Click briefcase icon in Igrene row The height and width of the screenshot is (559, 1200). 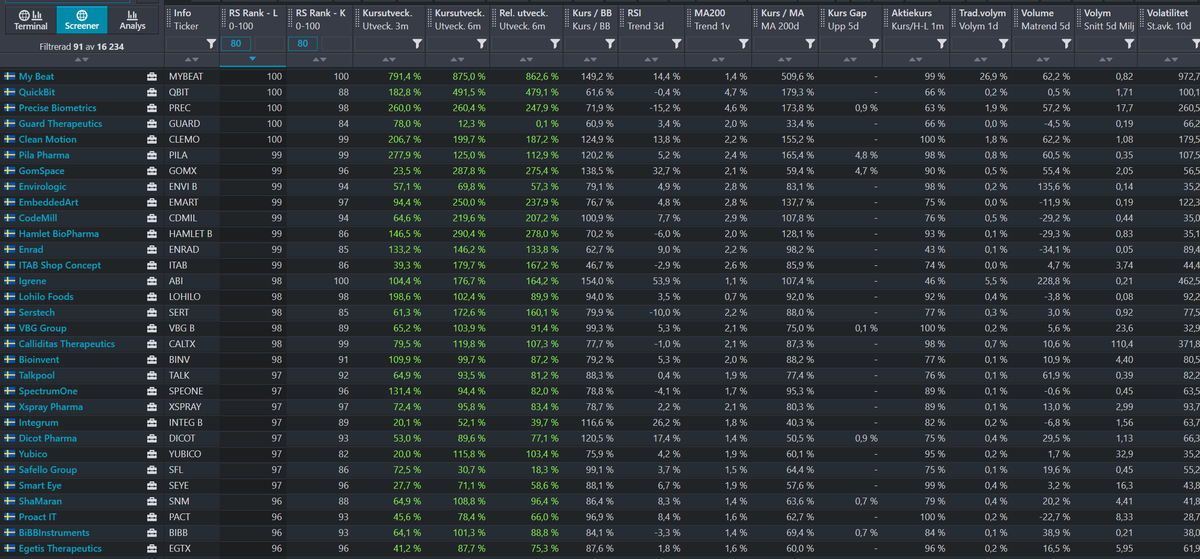(x=151, y=281)
